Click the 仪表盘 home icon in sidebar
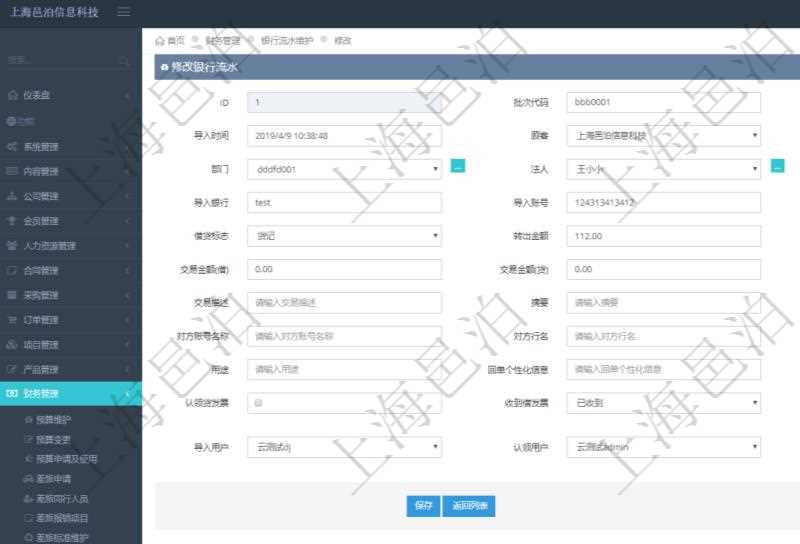 click(x=13, y=95)
